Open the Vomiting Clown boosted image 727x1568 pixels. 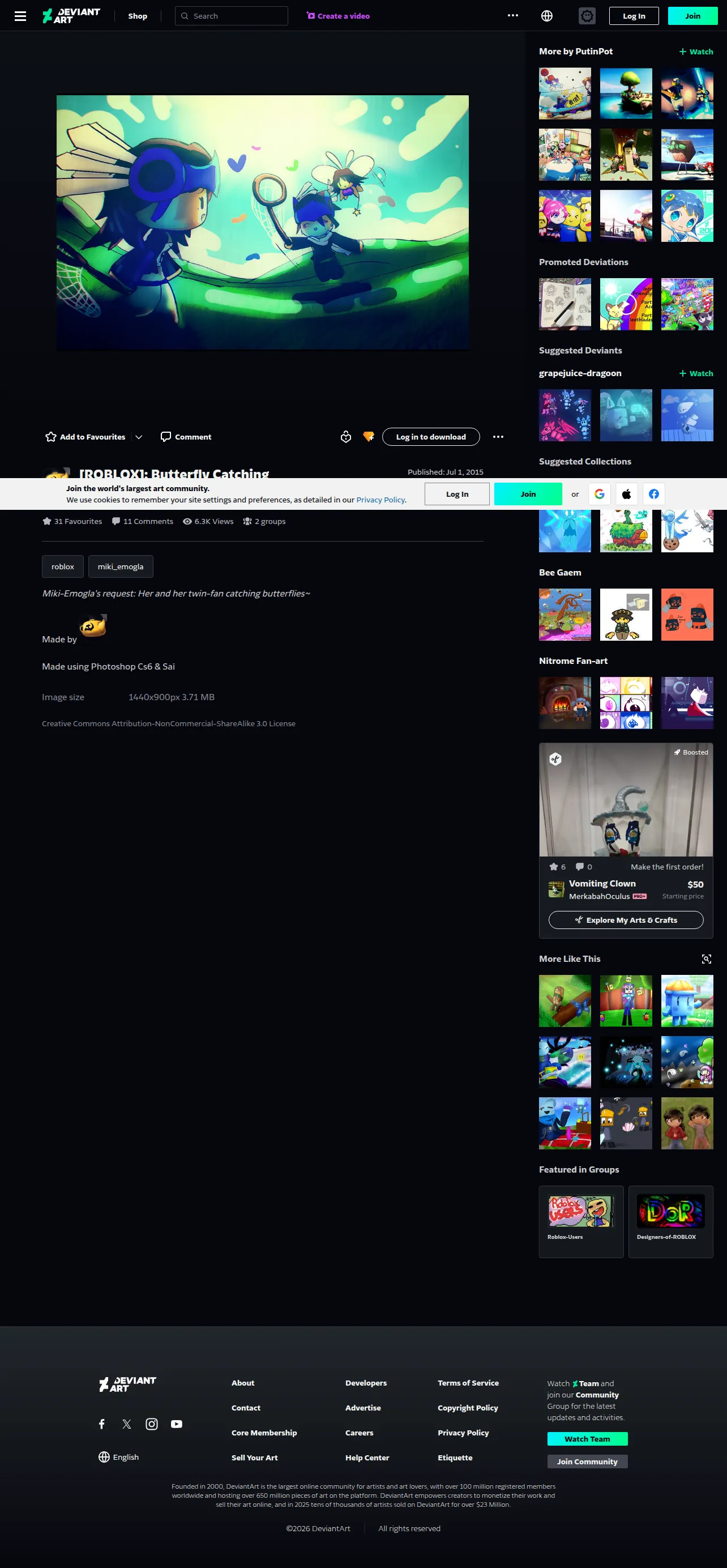coord(626,799)
